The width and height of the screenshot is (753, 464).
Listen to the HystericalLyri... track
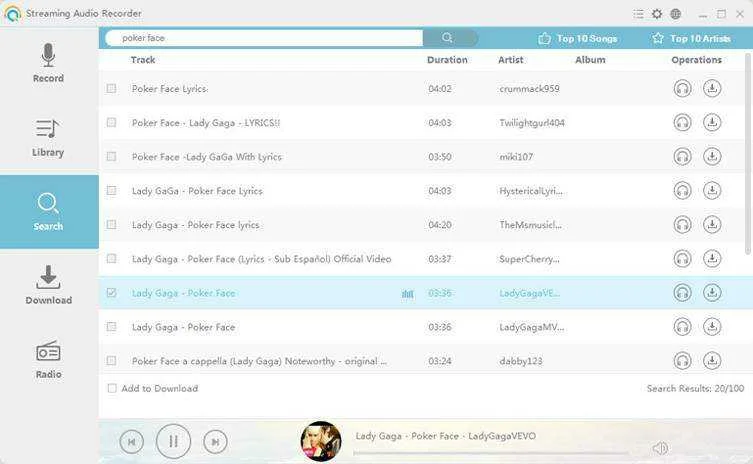[682, 191]
